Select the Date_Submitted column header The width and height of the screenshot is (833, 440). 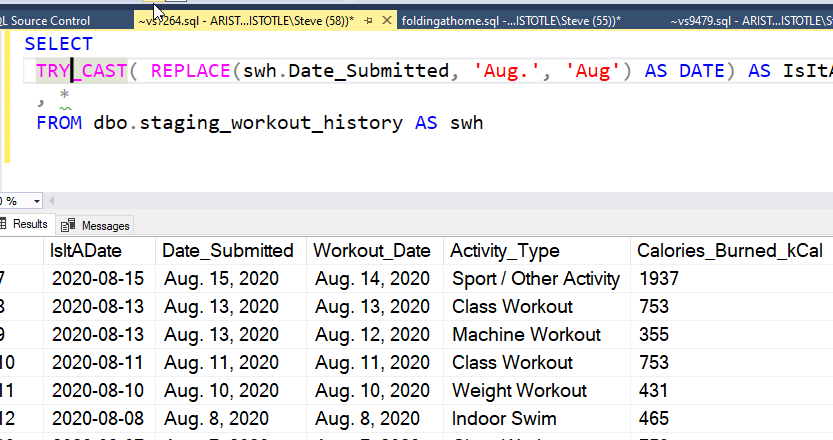coord(228,251)
